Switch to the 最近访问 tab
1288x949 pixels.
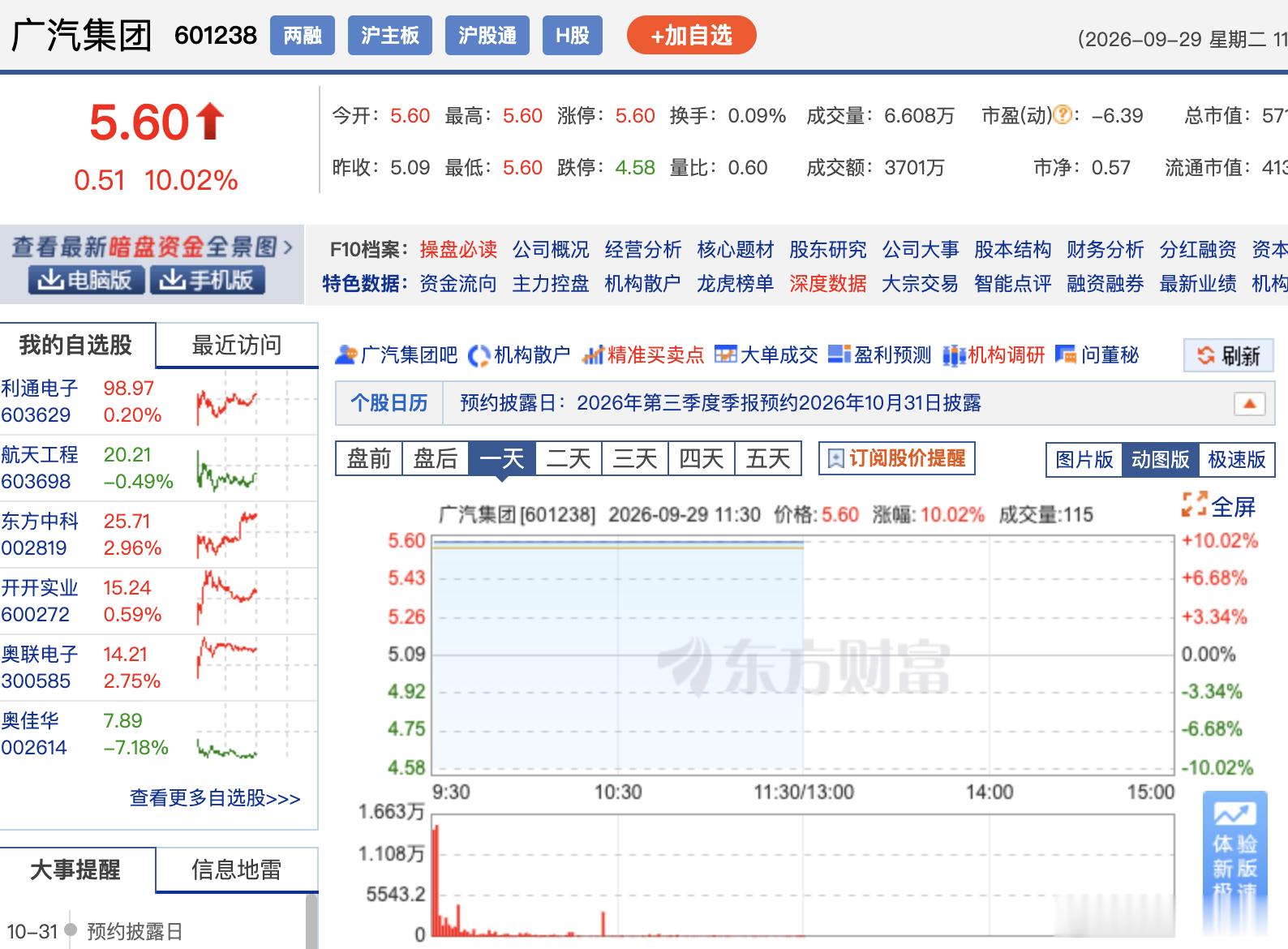pyautogui.click(x=236, y=346)
